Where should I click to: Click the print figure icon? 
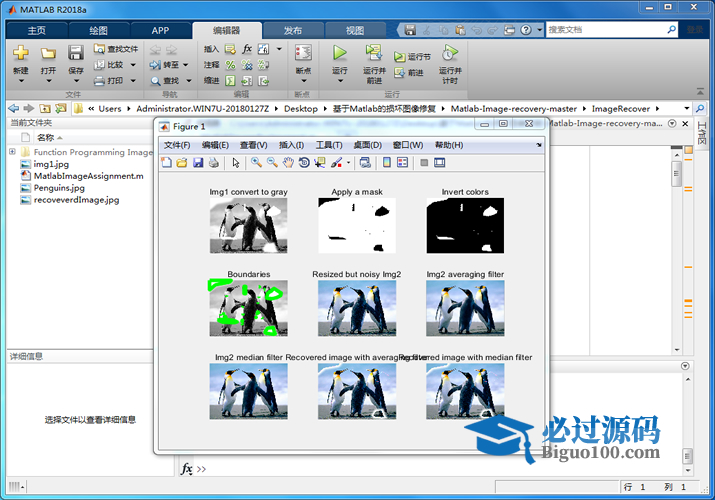213,162
